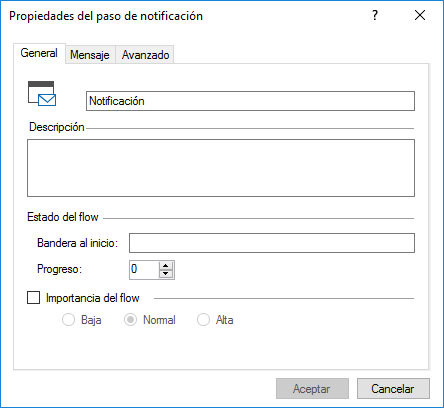Click the Aceptar button
The height and width of the screenshot is (408, 444).
312,389
